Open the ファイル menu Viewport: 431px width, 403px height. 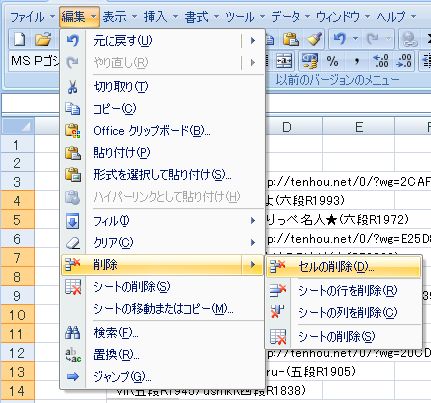click(x=32, y=17)
